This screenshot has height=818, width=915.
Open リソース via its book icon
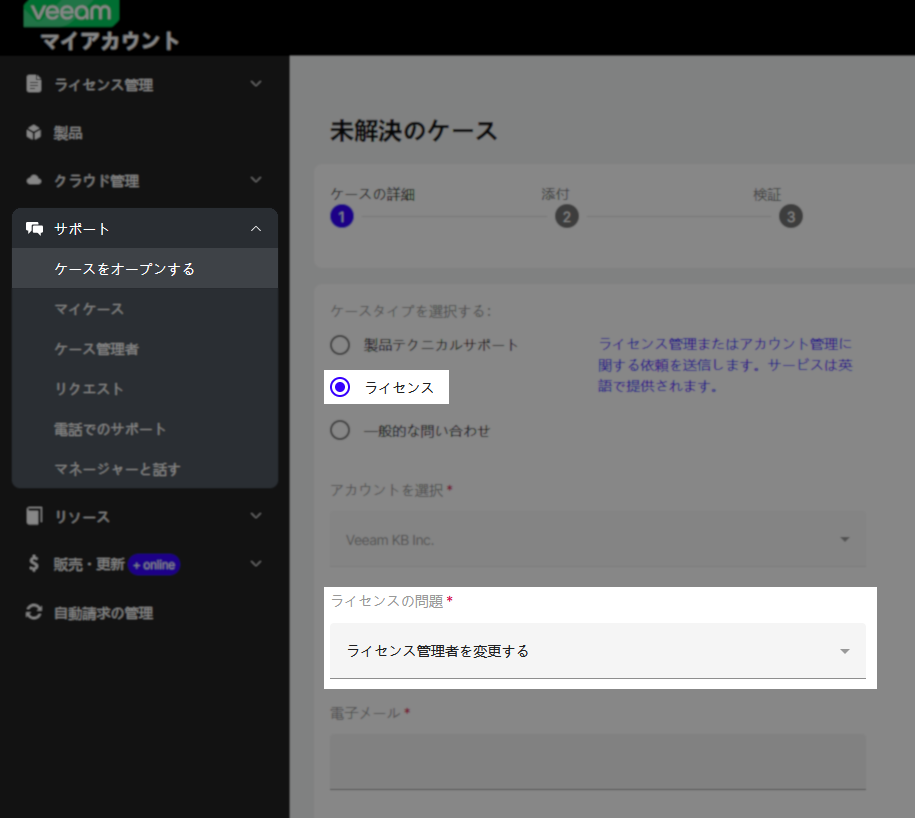tap(32, 516)
